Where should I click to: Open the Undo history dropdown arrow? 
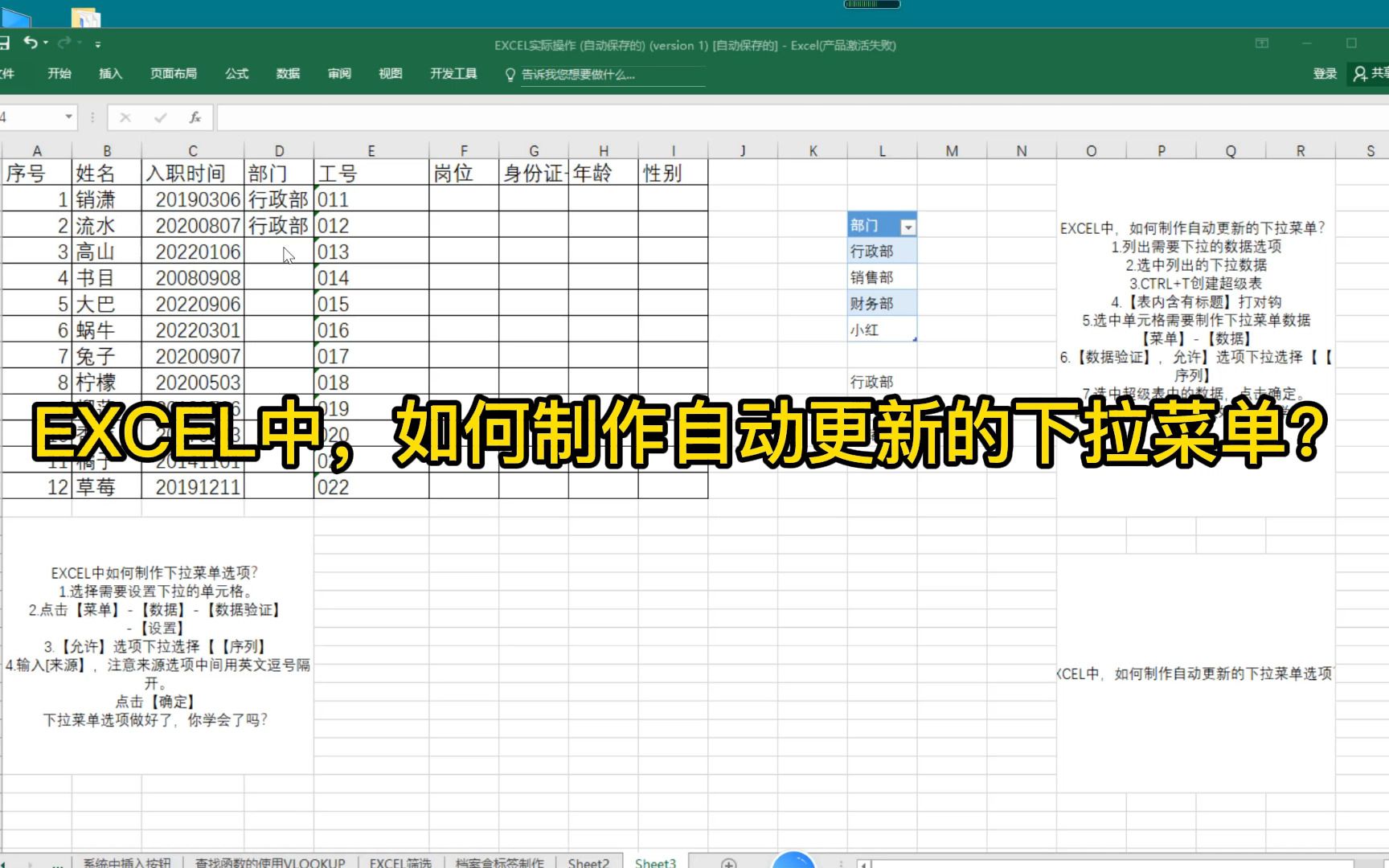tap(46, 43)
